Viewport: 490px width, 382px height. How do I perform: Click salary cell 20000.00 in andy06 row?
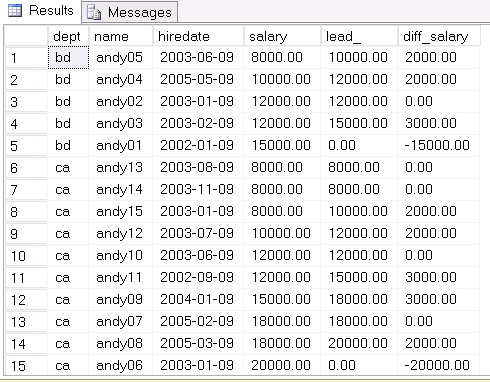pos(281,365)
